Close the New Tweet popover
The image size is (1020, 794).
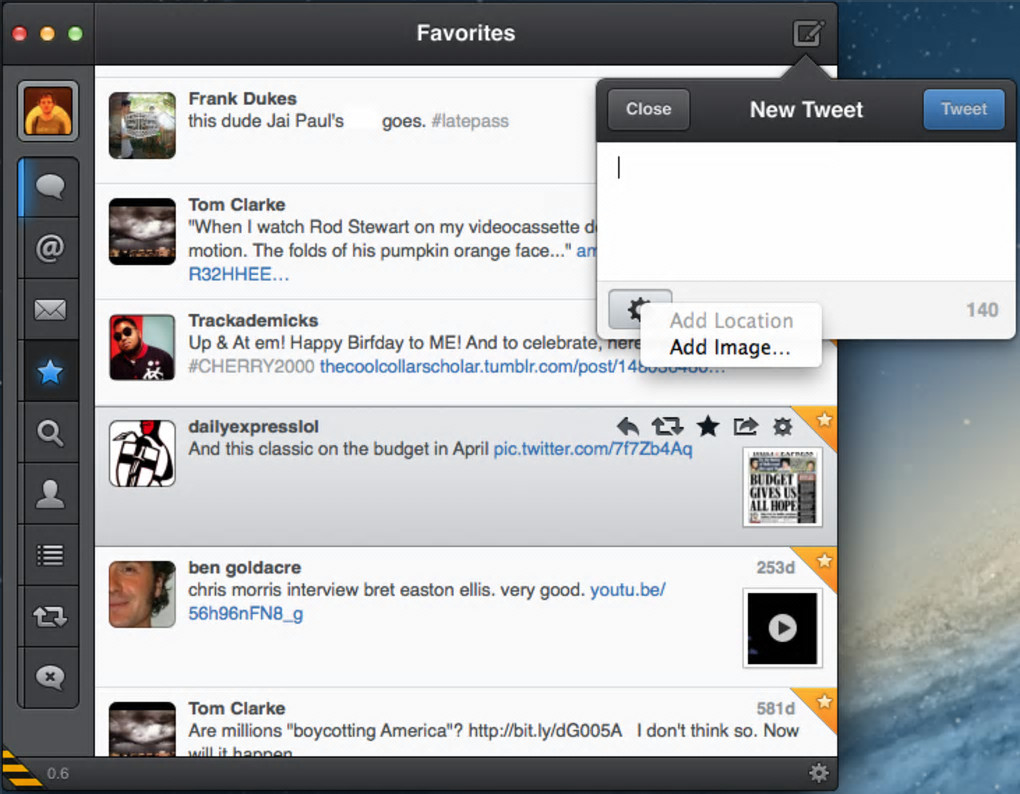coord(649,109)
